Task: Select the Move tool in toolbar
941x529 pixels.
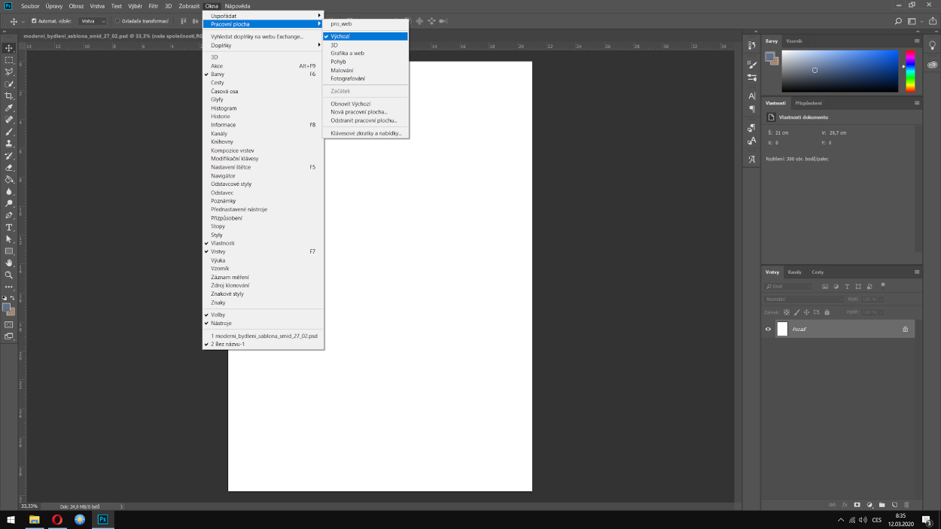Action: [9, 48]
